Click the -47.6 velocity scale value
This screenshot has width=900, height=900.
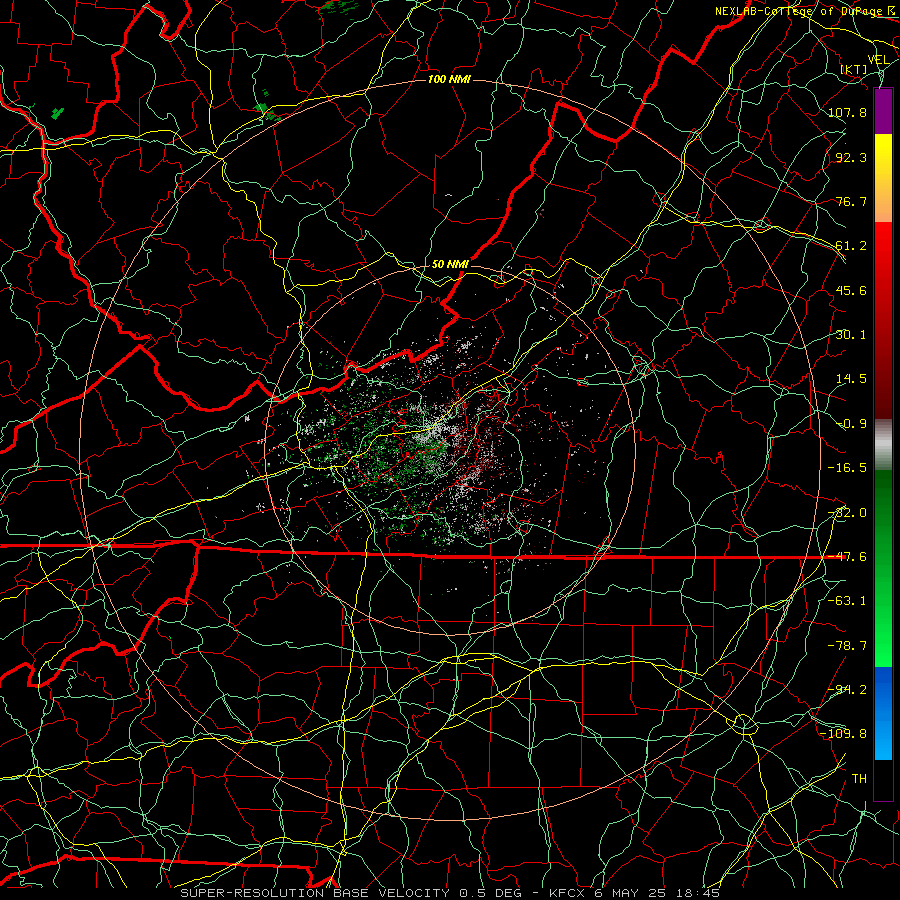click(x=847, y=557)
